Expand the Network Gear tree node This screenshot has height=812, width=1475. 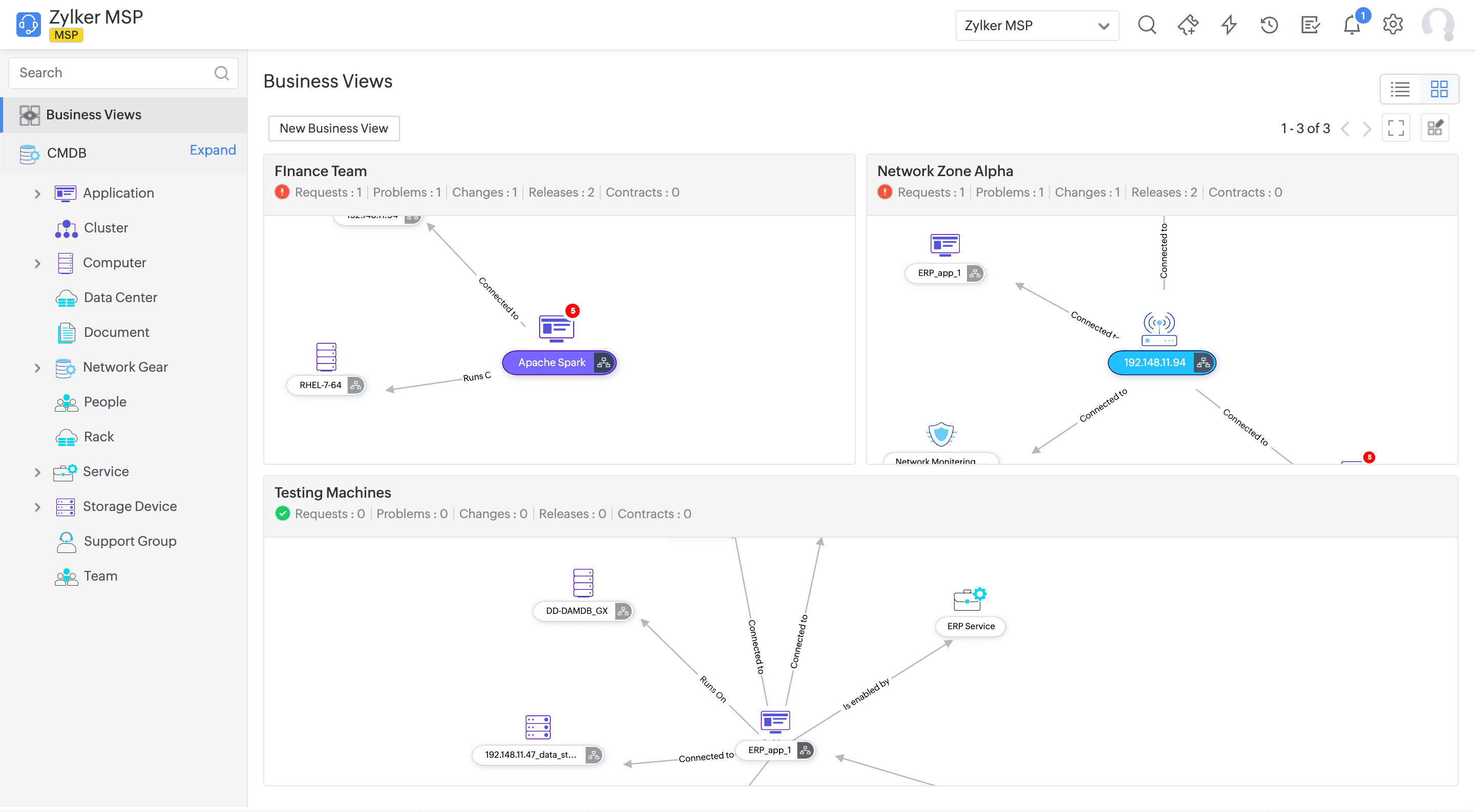coord(38,368)
